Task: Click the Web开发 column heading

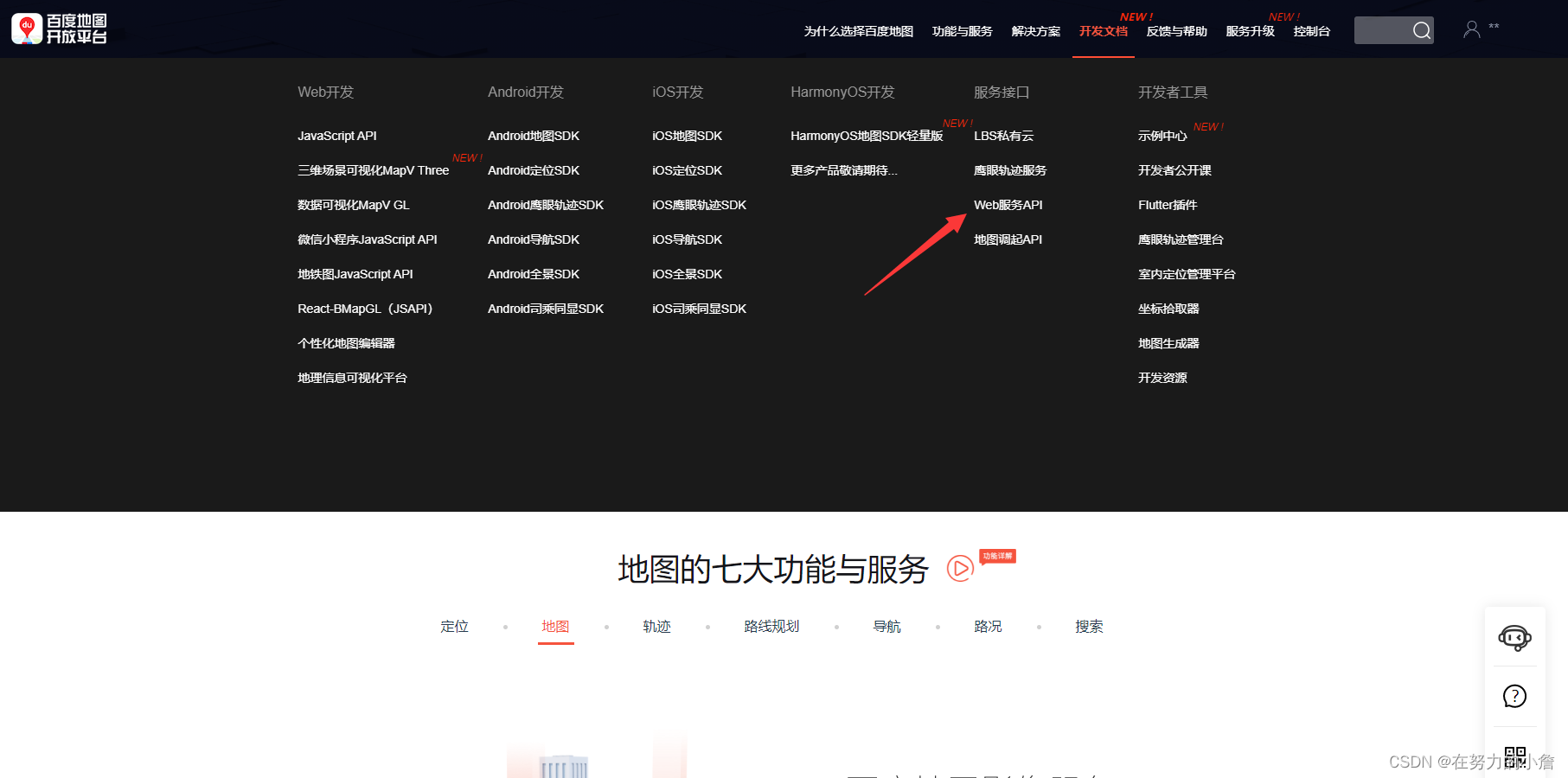Action: (326, 92)
